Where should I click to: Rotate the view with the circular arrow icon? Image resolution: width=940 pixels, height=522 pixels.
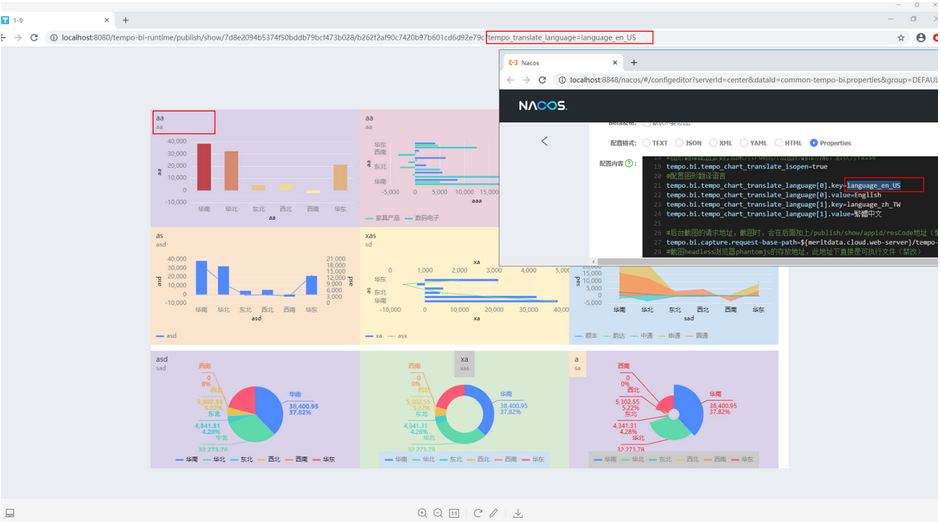pyautogui.click(x=478, y=513)
